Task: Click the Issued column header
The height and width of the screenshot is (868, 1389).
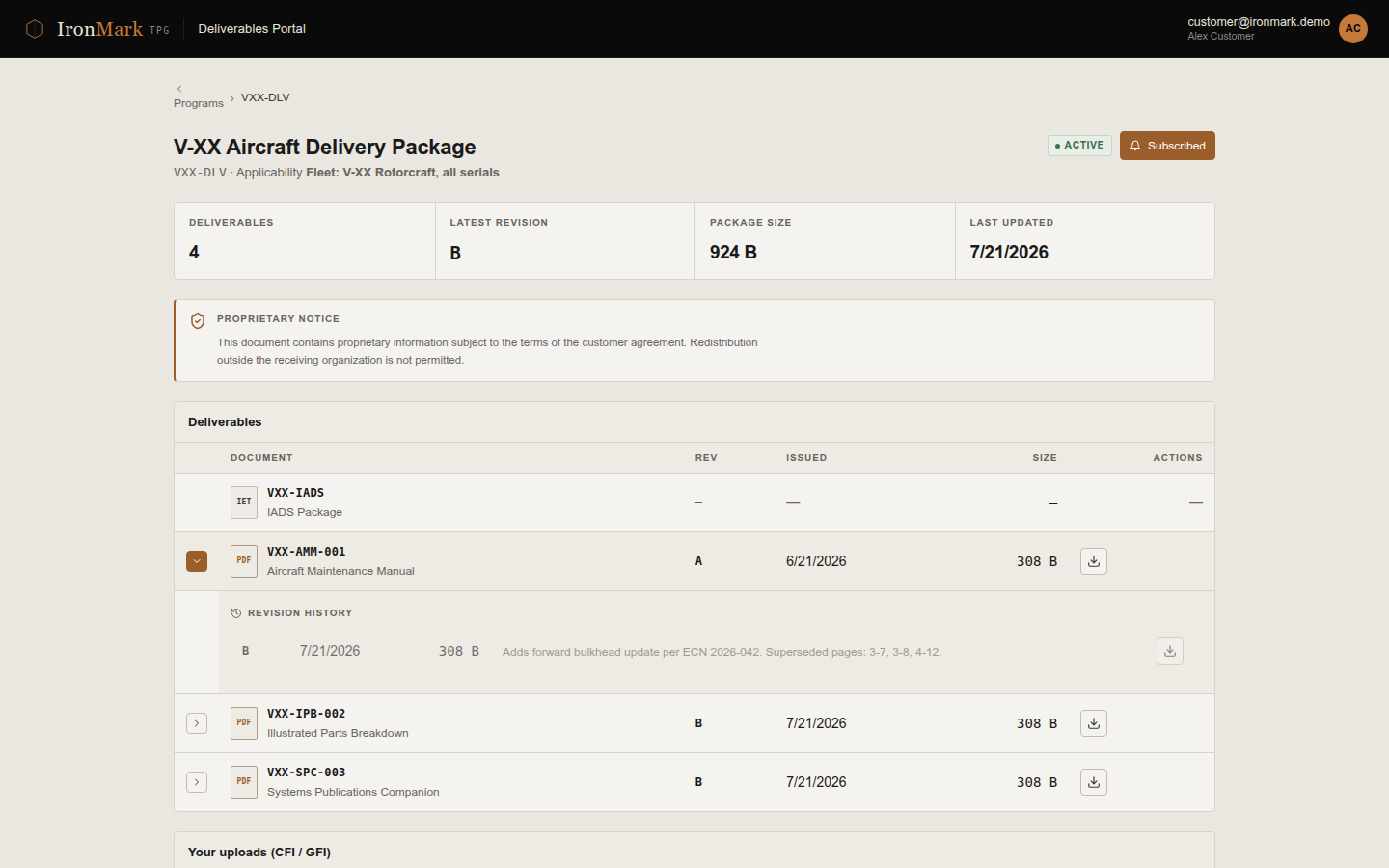Action: [x=806, y=458]
